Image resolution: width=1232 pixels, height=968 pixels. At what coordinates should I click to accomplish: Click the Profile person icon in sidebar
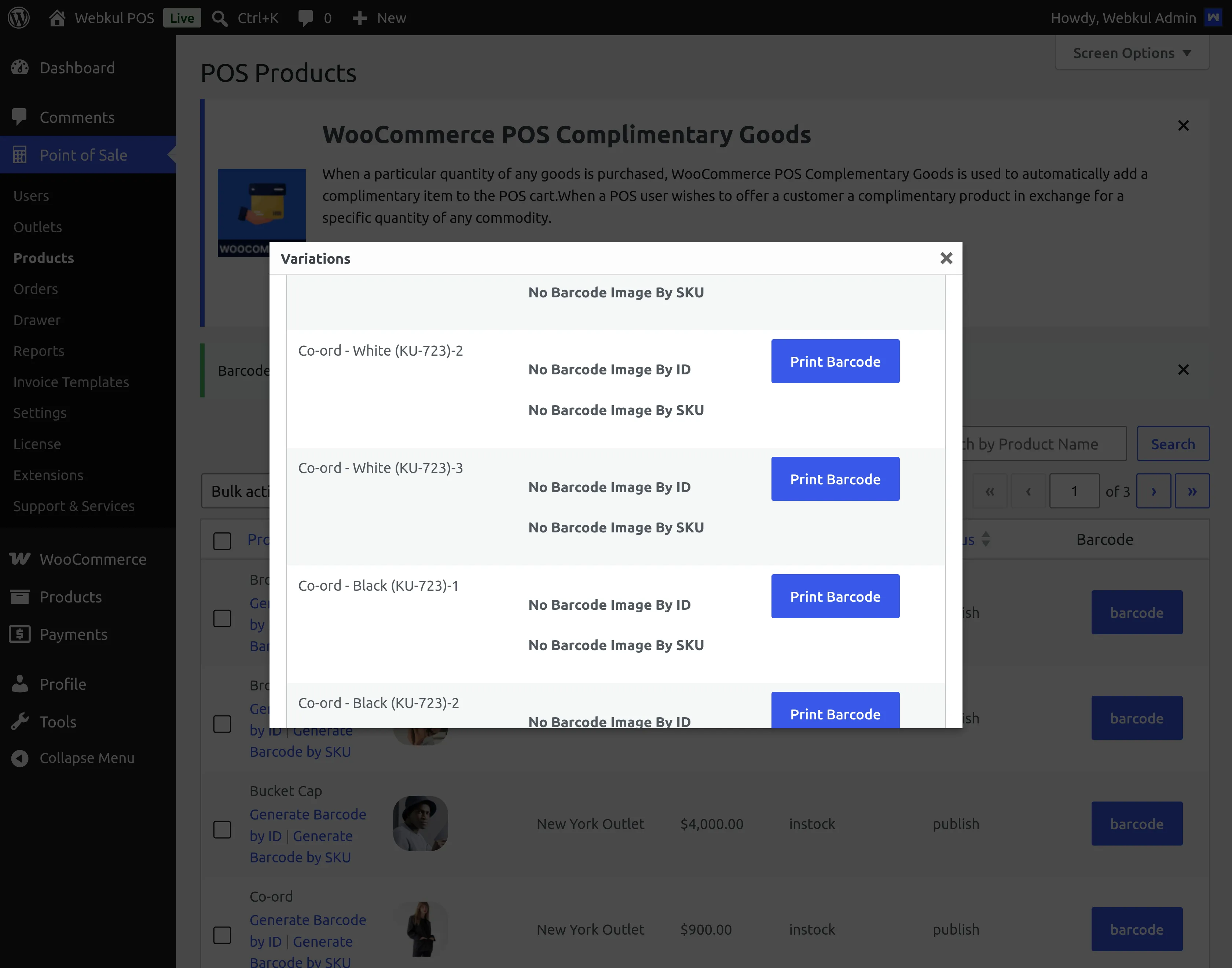point(20,683)
